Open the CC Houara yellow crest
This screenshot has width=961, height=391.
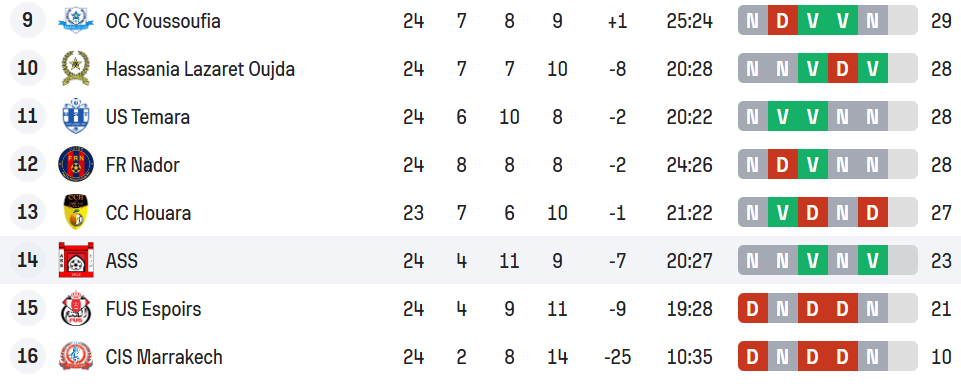point(76,212)
